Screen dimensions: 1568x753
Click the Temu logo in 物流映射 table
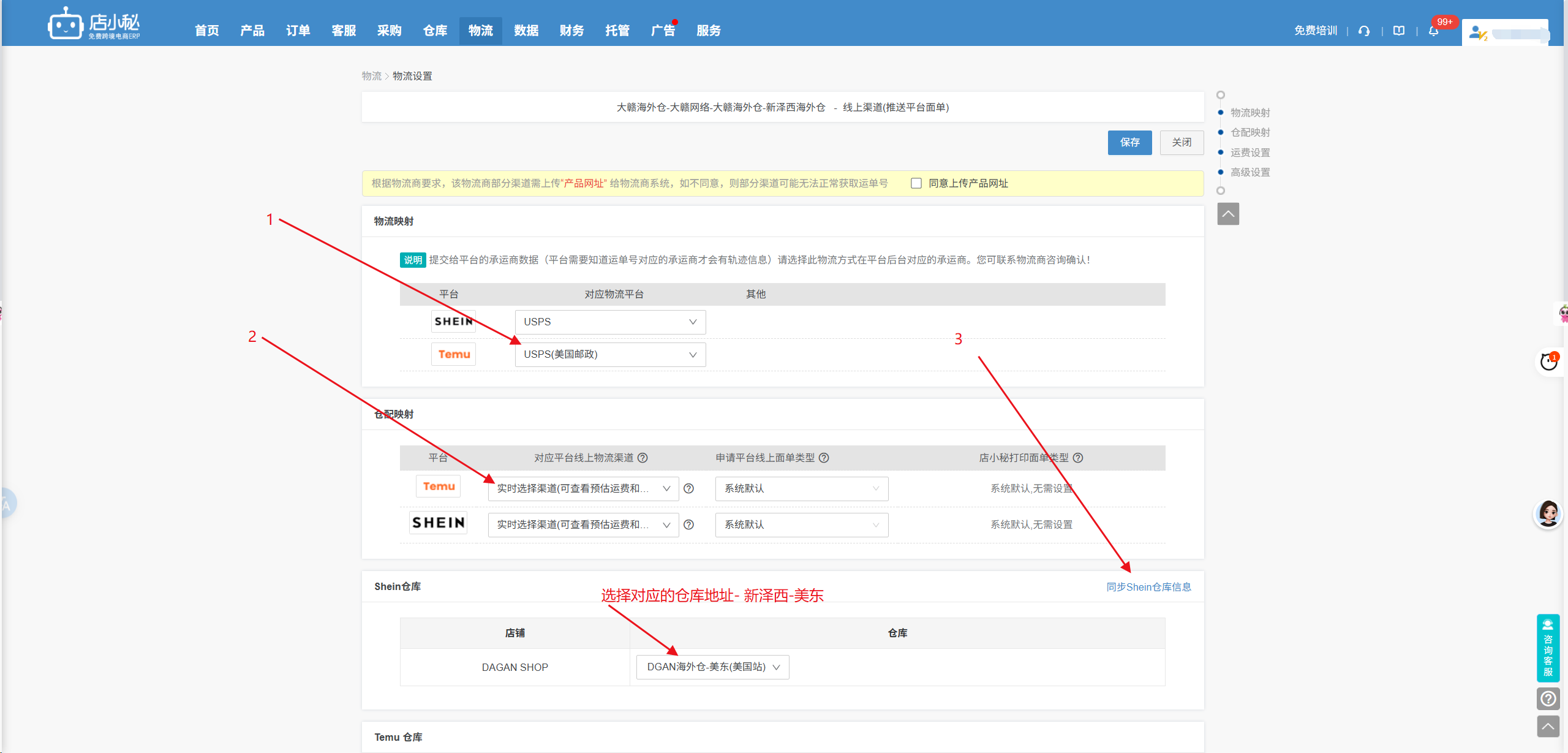coord(453,354)
